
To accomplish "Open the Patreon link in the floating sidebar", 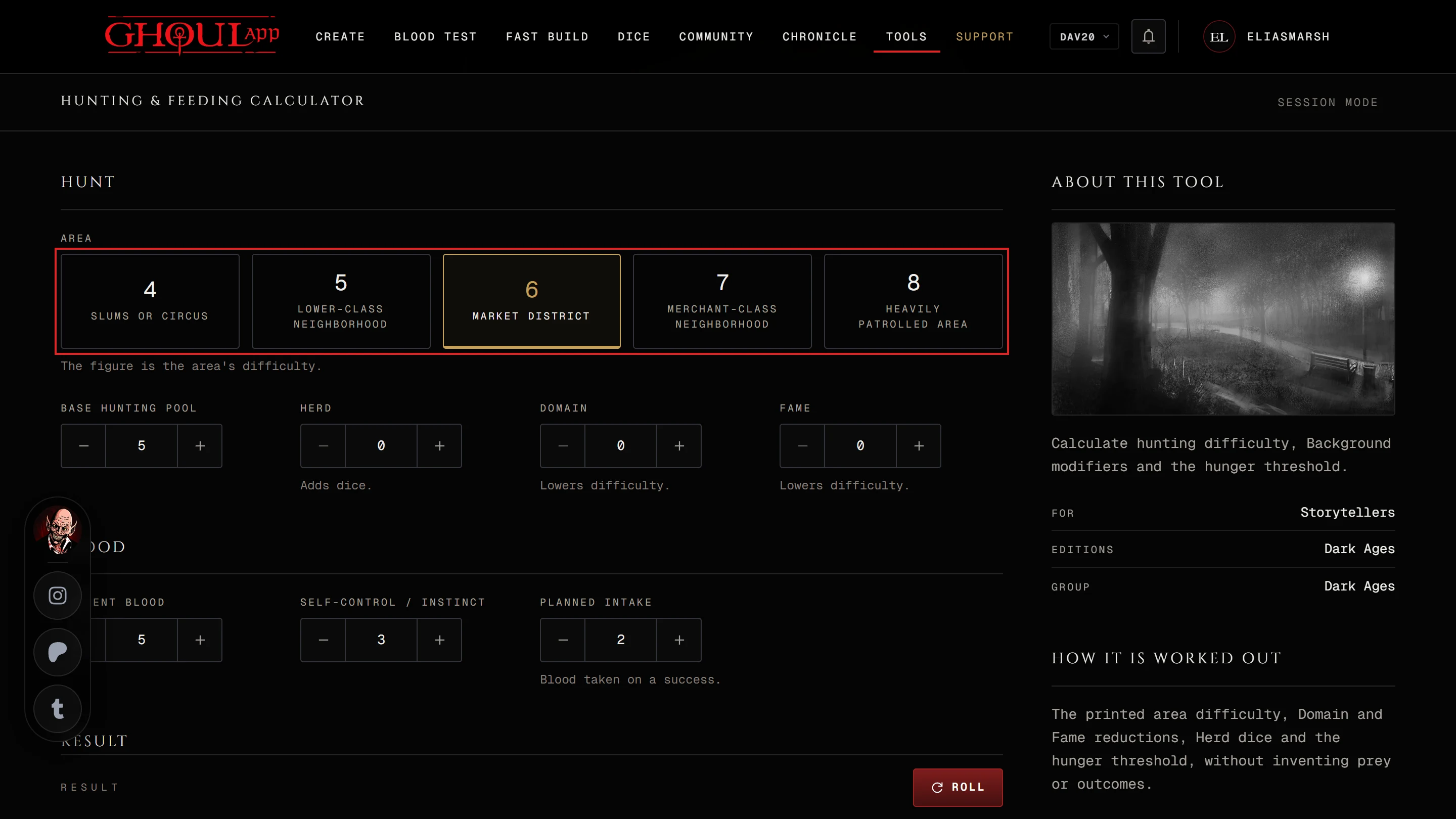I will (x=58, y=652).
